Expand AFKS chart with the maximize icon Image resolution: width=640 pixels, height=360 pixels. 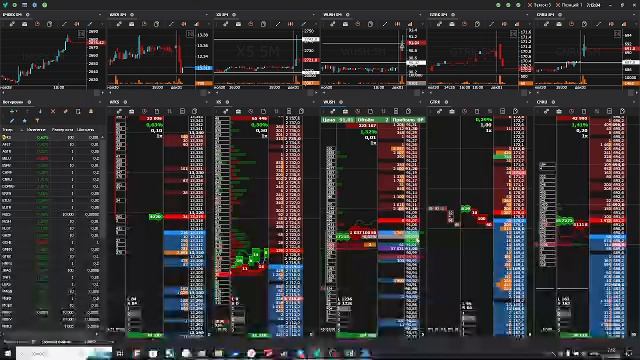click(190, 34)
